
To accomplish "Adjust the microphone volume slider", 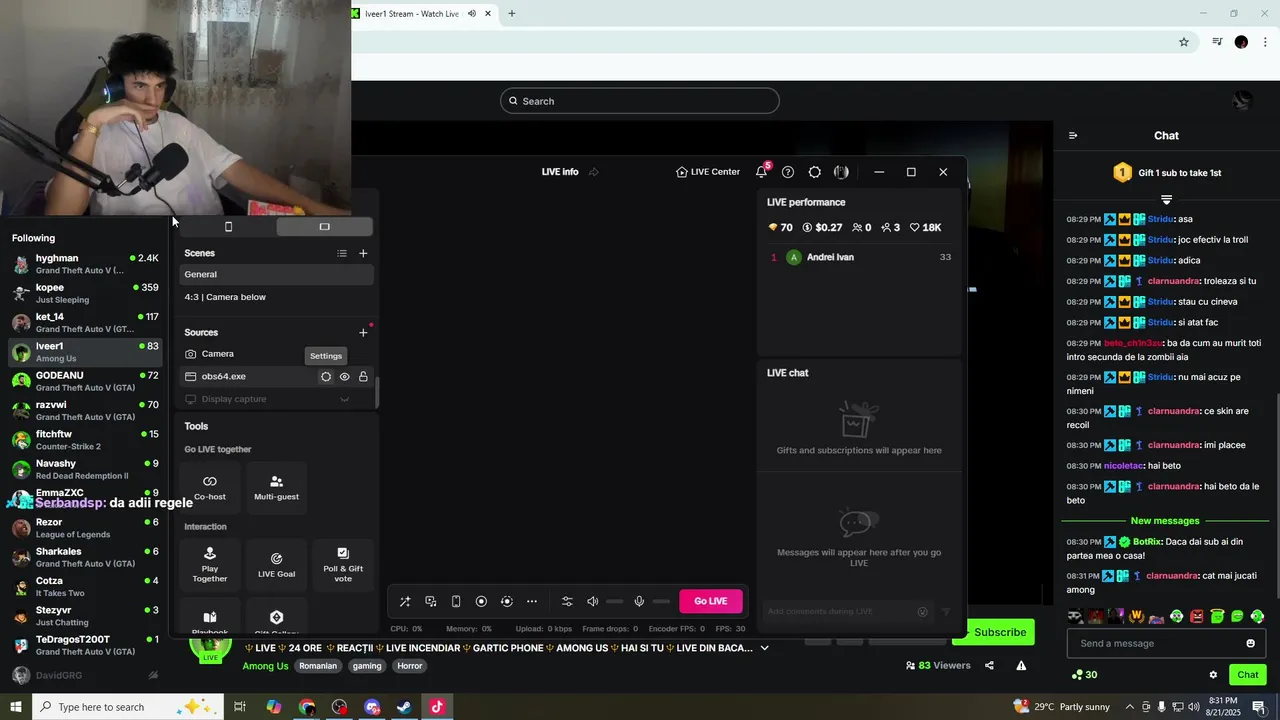I will click(661, 602).
